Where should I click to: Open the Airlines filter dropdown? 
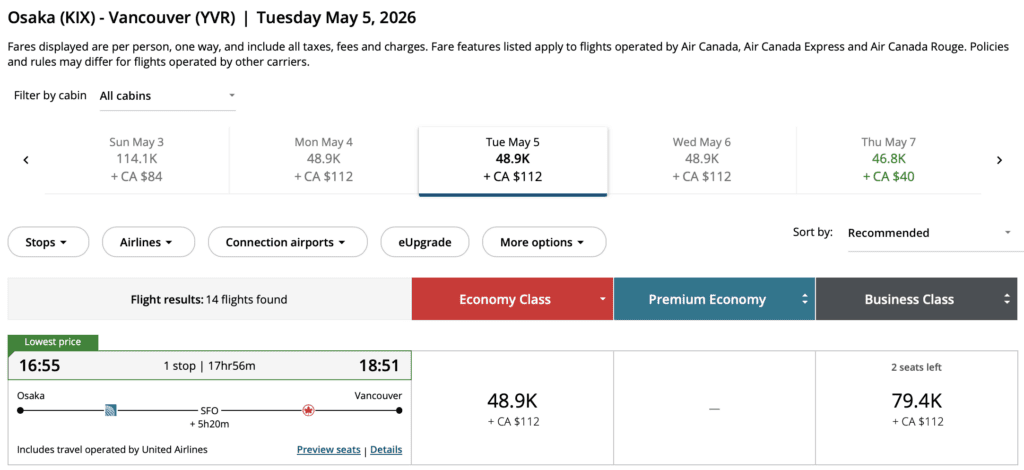click(x=146, y=242)
